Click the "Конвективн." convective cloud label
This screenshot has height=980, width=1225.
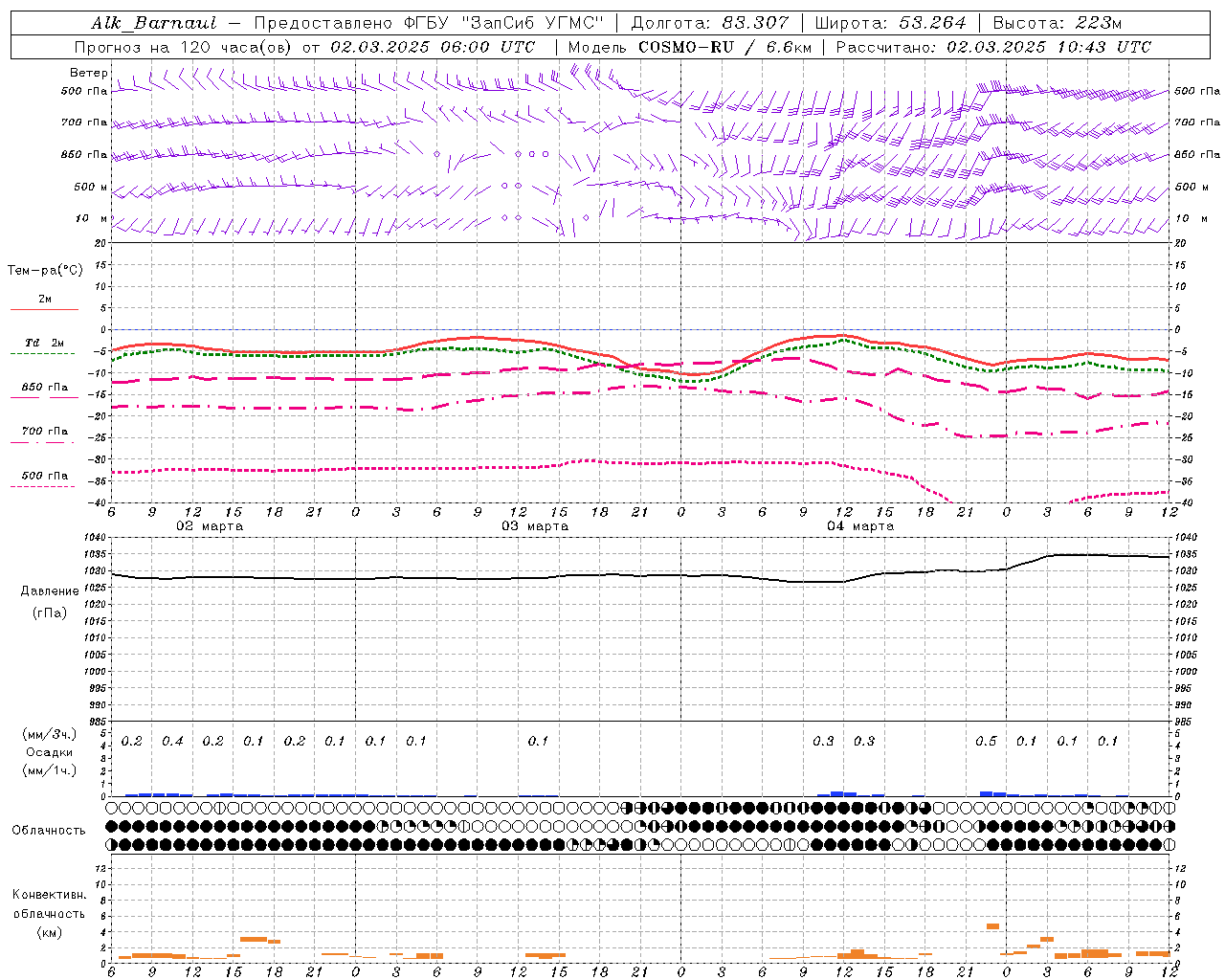click(49, 895)
